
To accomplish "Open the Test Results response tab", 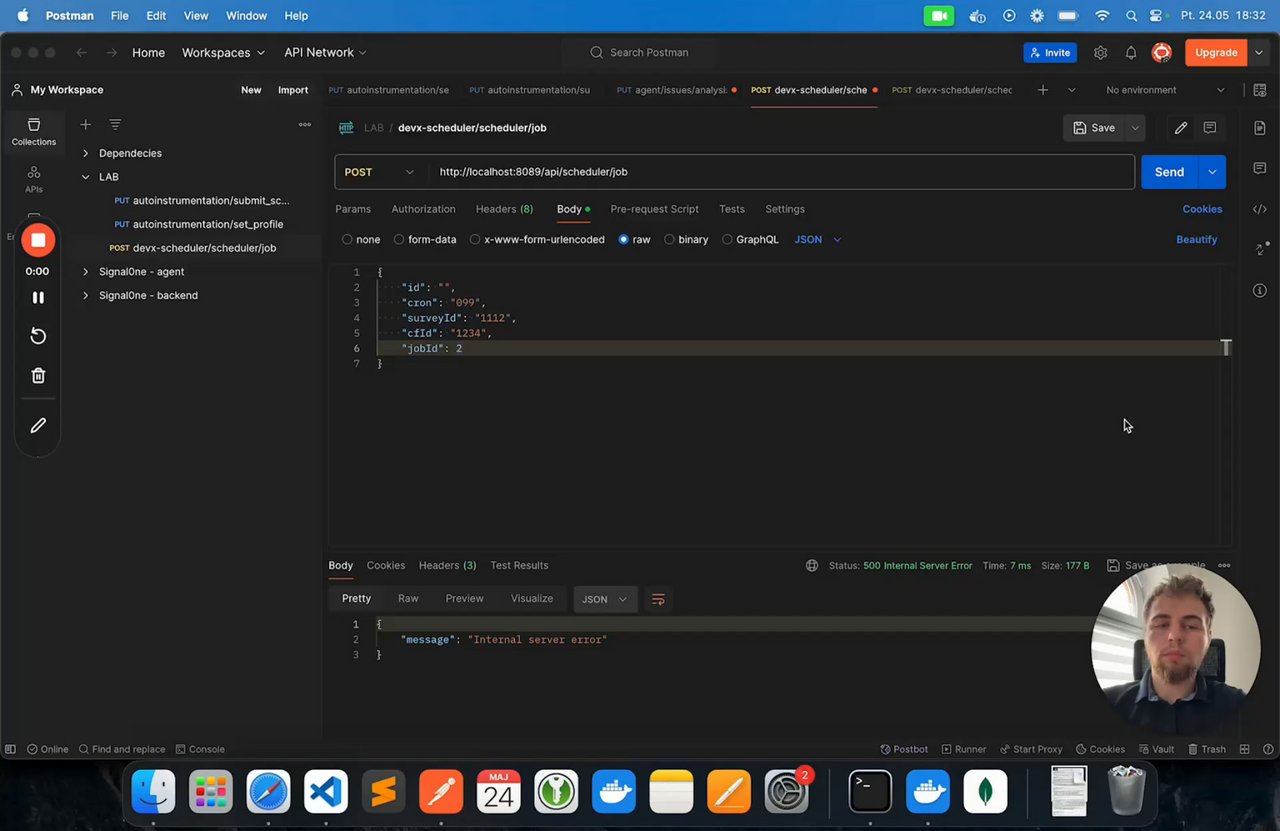I will pos(519,565).
